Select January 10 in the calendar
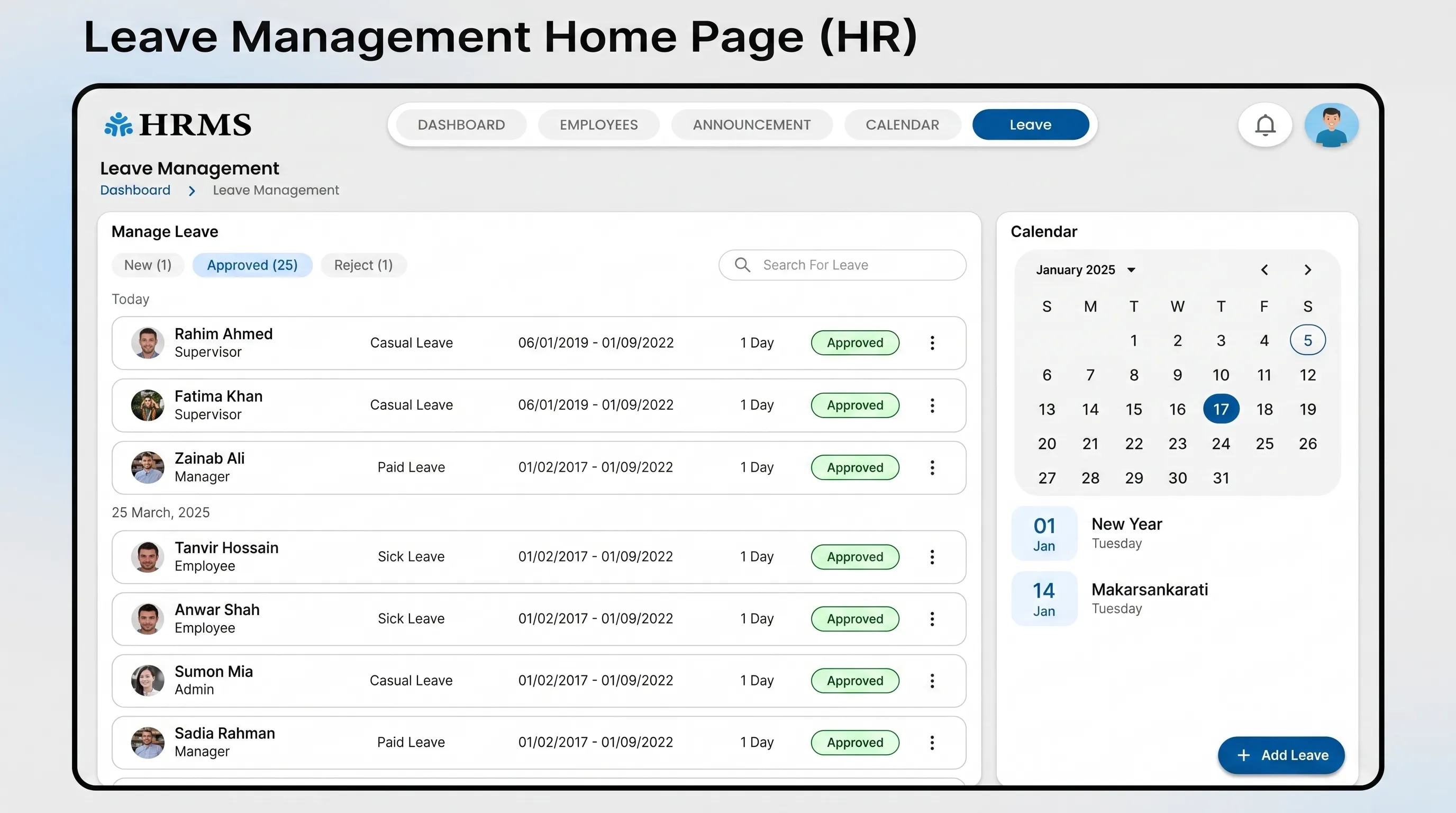This screenshot has width=1456, height=813. pyautogui.click(x=1221, y=374)
